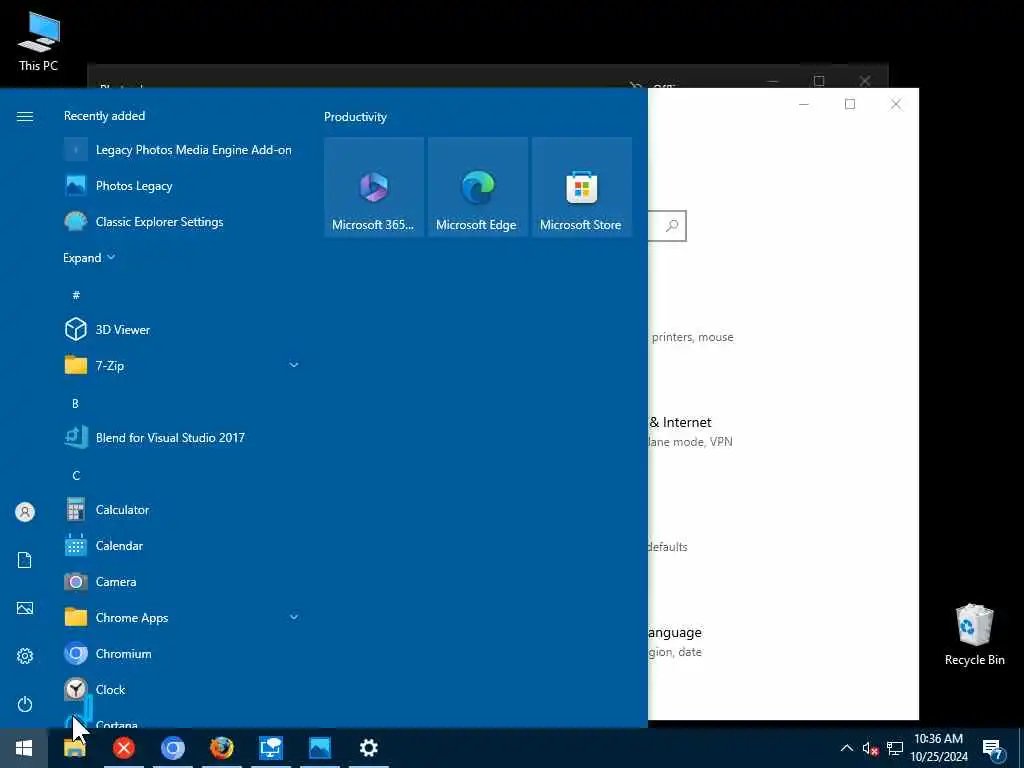This screenshot has height=768, width=1024.
Task: Expand the recently added list
Action: tap(89, 258)
